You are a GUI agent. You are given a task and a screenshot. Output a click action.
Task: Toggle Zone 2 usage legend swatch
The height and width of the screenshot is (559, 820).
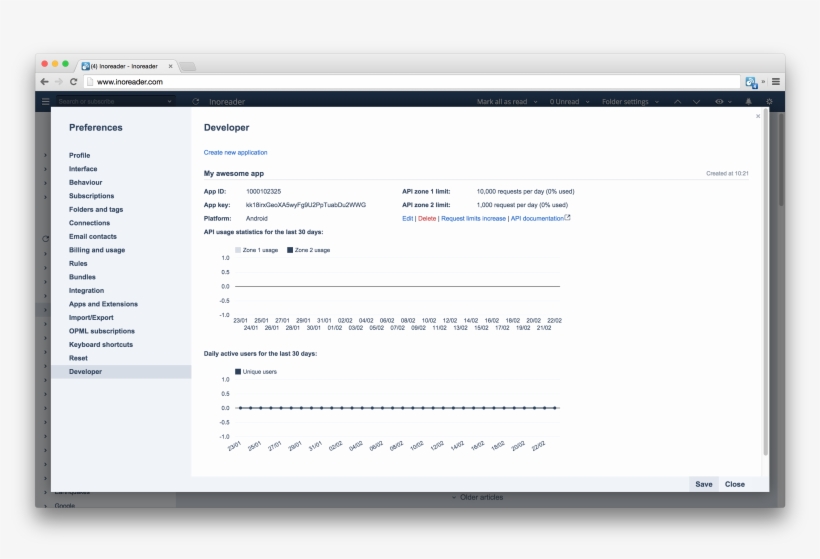290,250
